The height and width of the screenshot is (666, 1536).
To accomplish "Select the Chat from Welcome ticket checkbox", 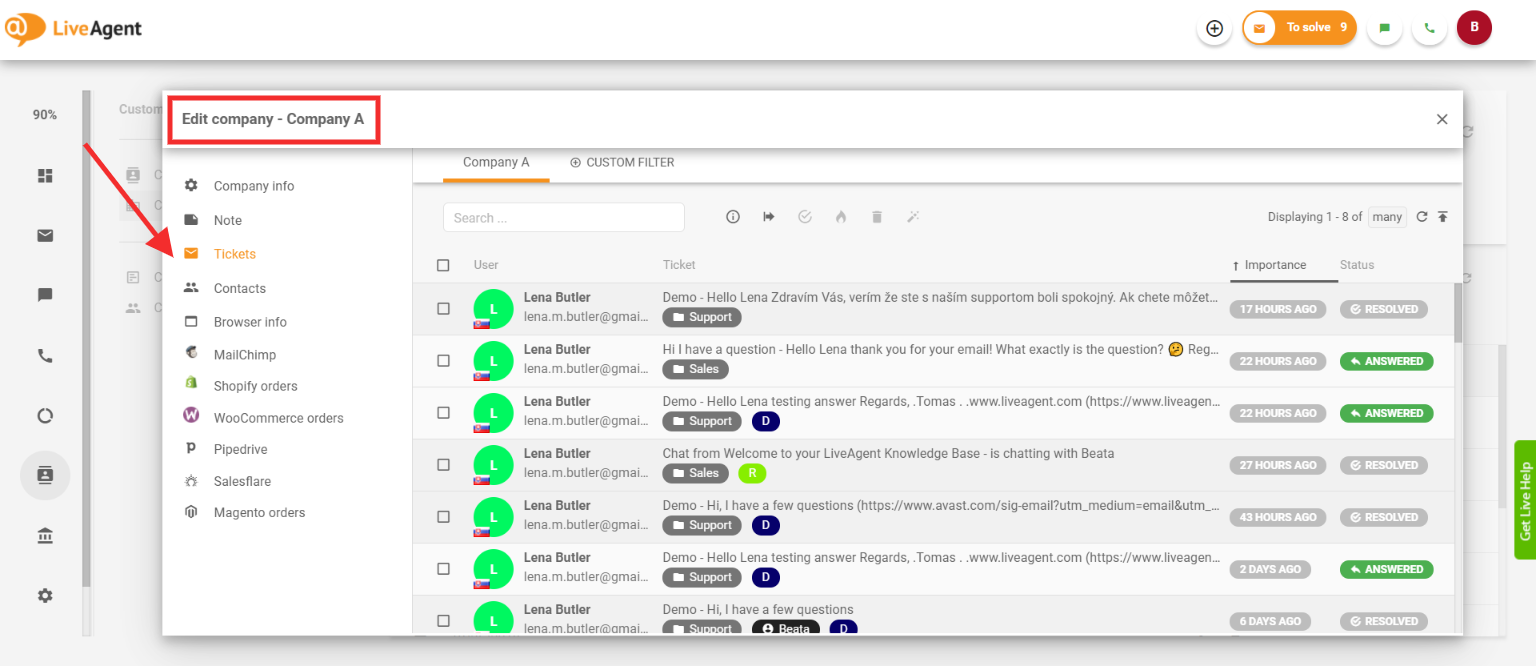I will [x=443, y=465].
